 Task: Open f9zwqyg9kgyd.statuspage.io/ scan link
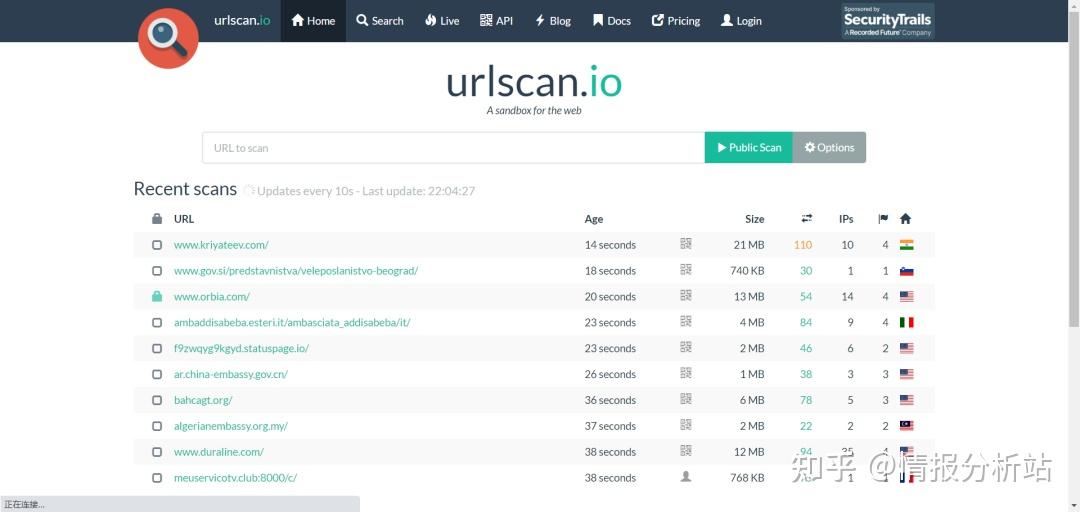tap(241, 348)
